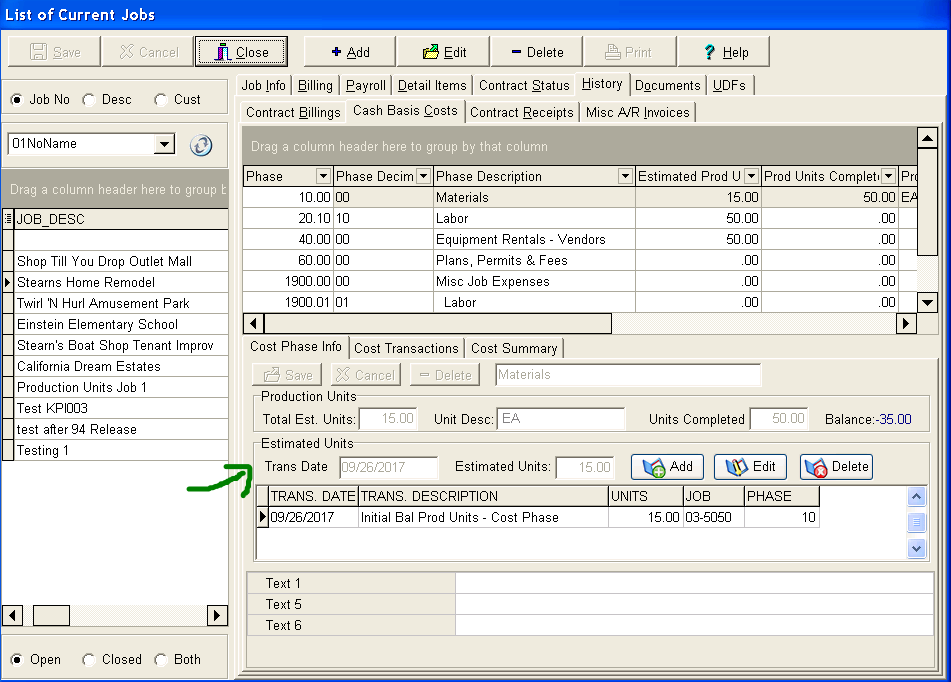Switch to the Payroll tab
Image resolution: width=951 pixels, height=682 pixels.
click(366, 86)
